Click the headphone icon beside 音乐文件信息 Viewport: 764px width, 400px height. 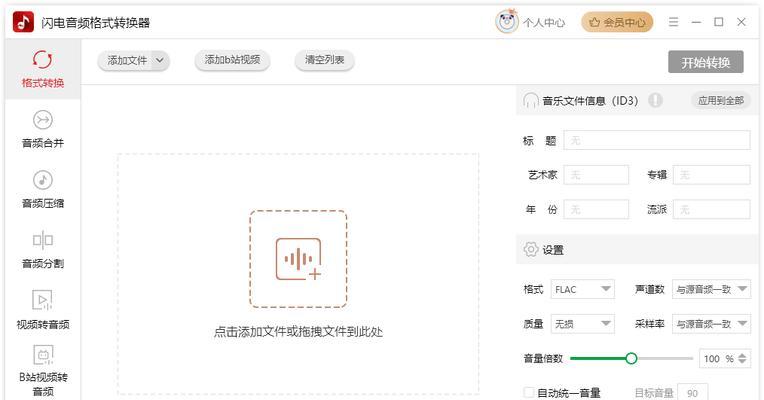click(x=531, y=100)
